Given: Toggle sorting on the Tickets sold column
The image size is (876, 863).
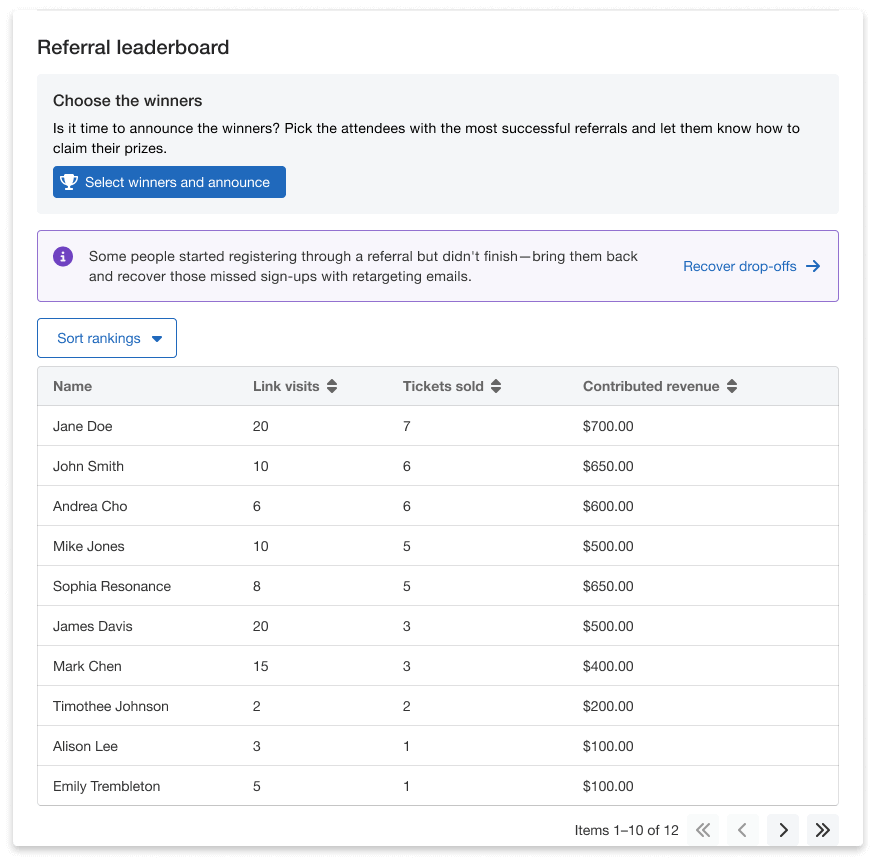Looking at the screenshot, I should 496,386.
